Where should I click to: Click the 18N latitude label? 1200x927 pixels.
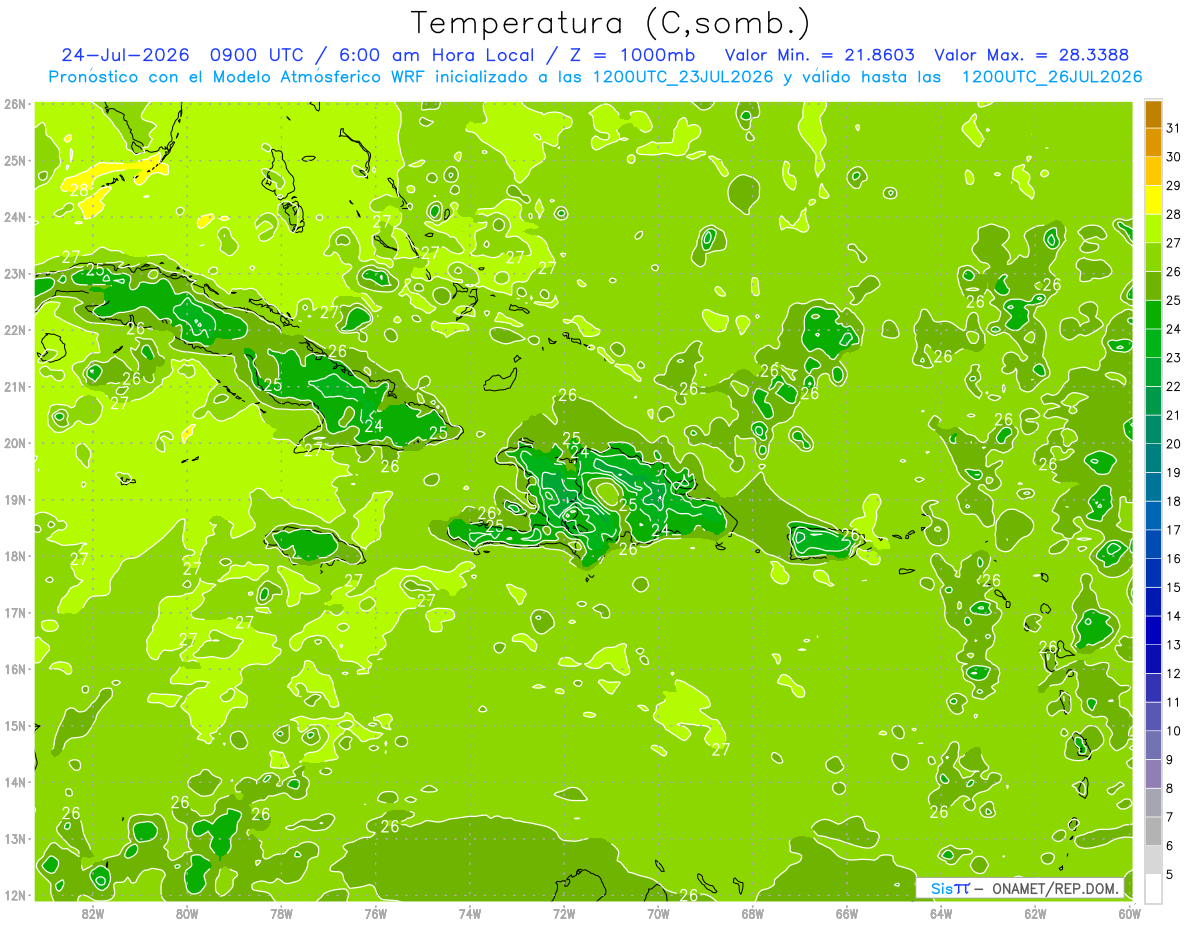tap(15, 556)
